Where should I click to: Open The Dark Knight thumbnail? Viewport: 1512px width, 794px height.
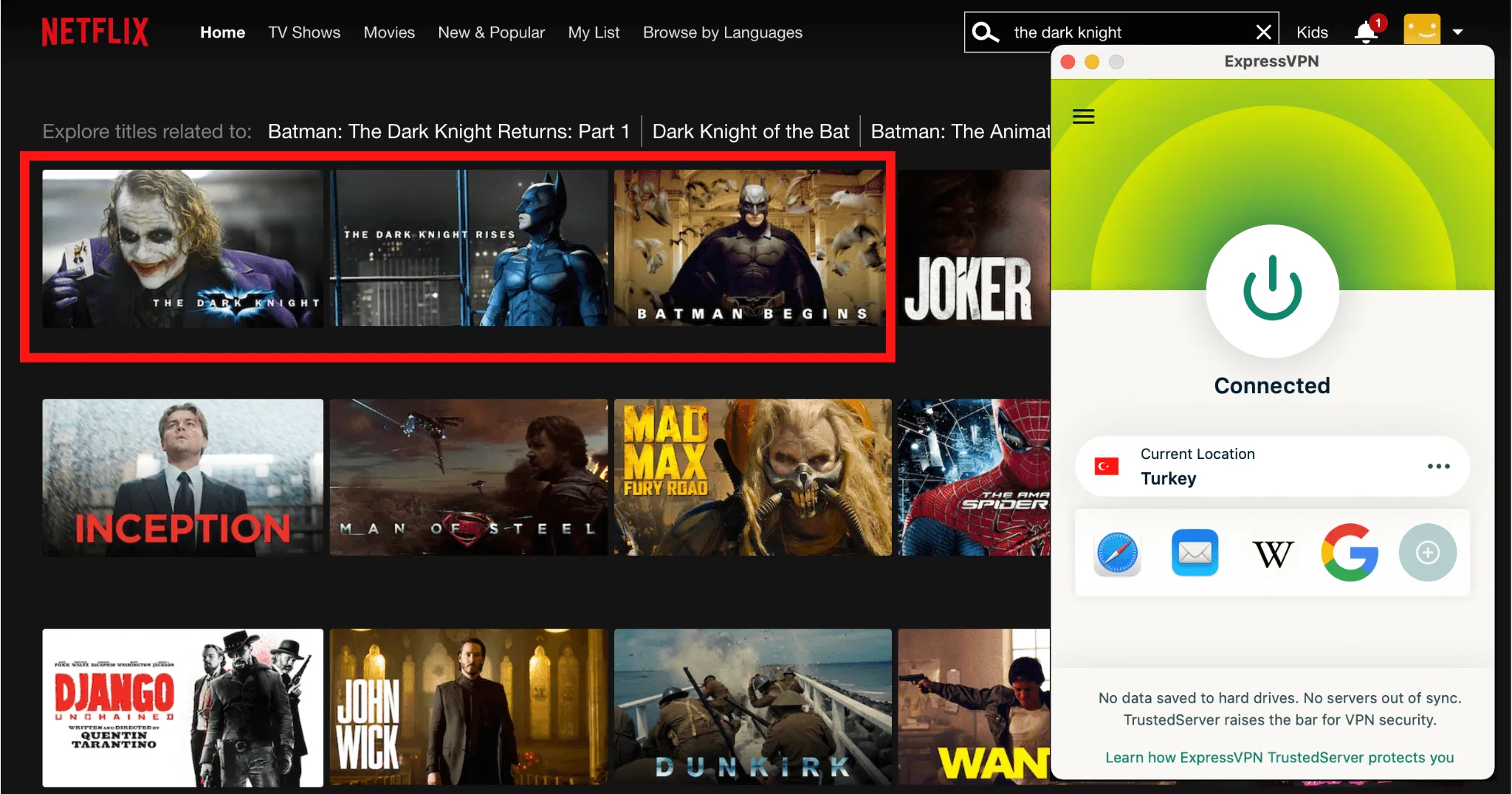click(x=182, y=249)
